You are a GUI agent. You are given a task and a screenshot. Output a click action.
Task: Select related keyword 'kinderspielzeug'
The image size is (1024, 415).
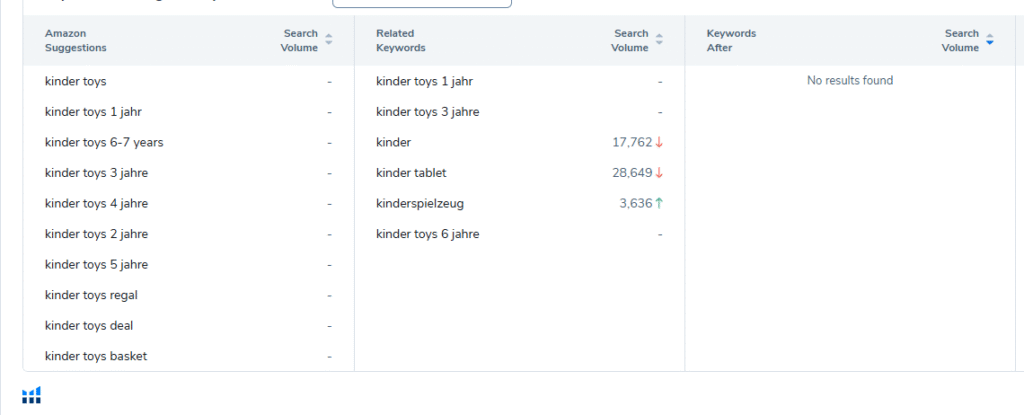tap(420, 204)
